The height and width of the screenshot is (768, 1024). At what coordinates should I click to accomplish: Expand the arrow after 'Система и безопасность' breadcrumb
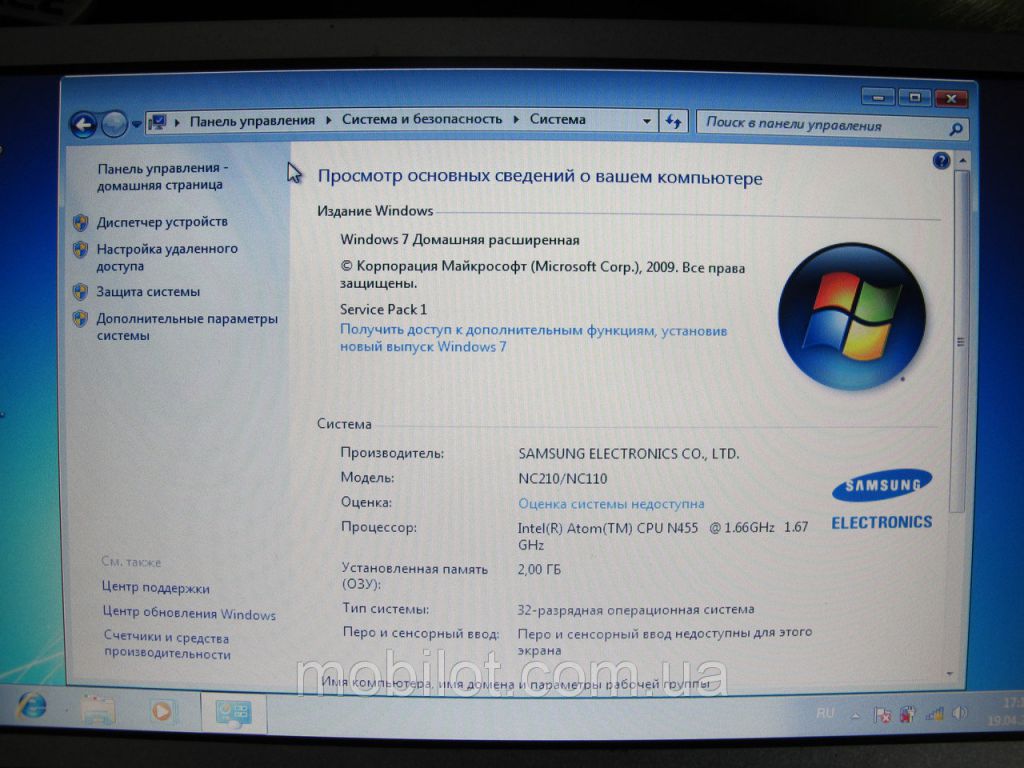click(516, 120)
